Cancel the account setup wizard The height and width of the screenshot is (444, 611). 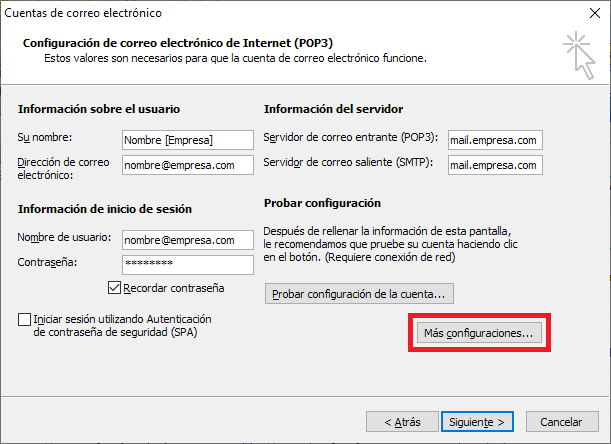(562, 422)
